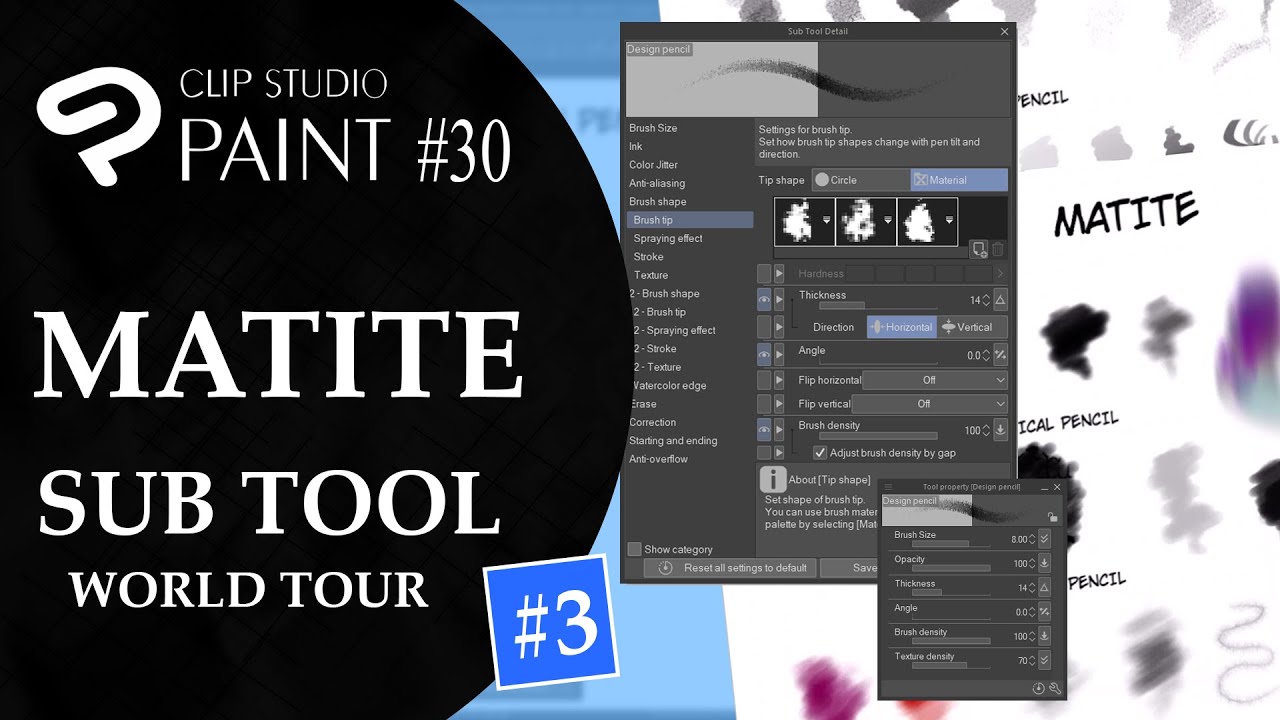
Task: Click the About Tip shape info icon
Action: click(773, 479)
